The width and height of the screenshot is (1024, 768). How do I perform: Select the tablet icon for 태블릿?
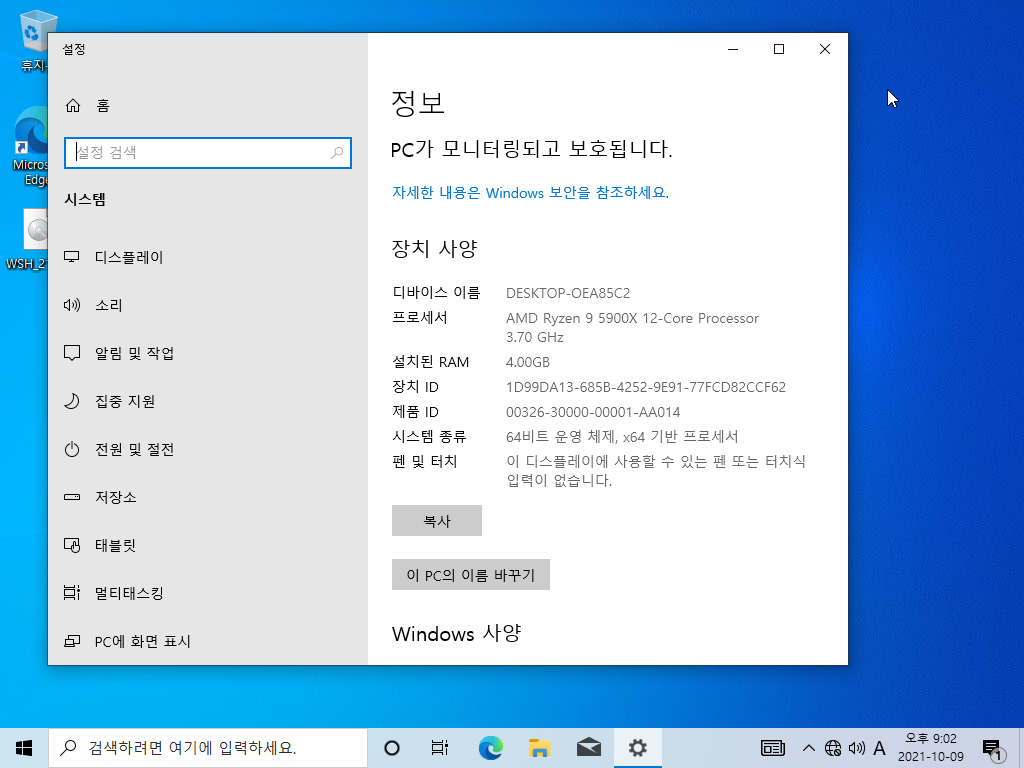[72, 545]
